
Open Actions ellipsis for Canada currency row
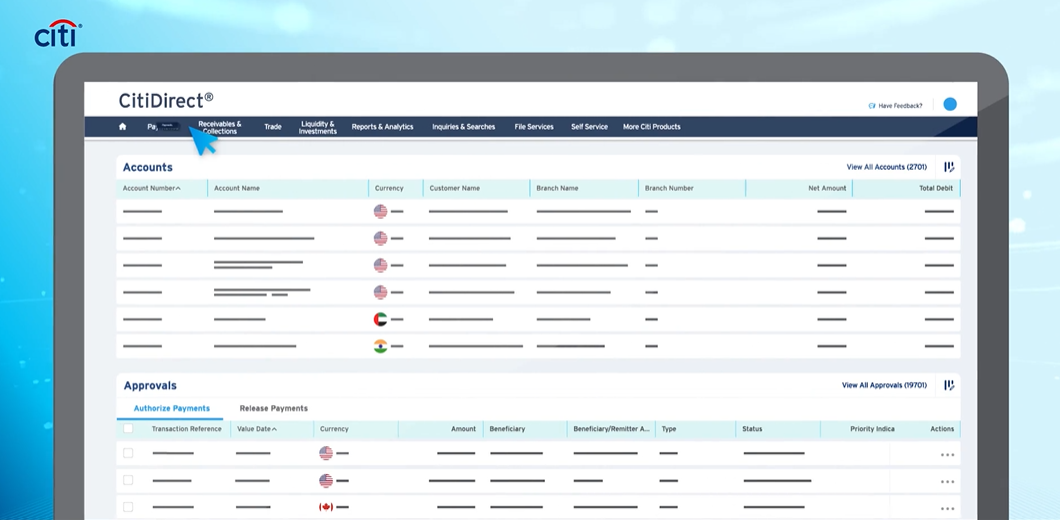pyautogui.click(x=947, y=509)
